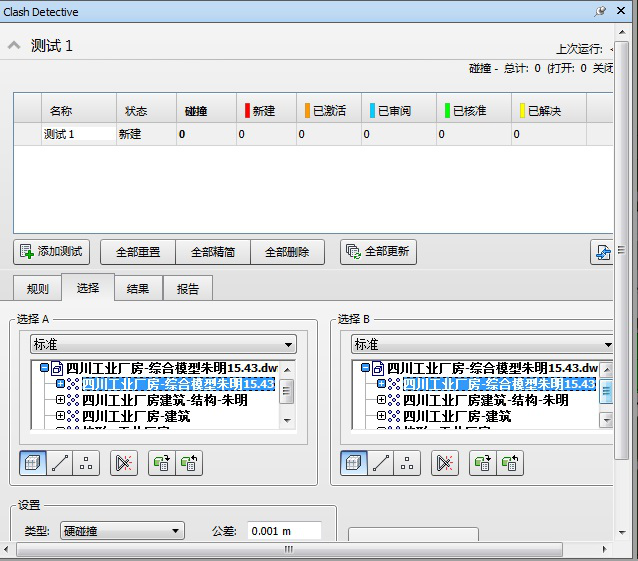This screenshot has width=638, height=561.
Task: Open the 硬碰撞 clash type dropdown
Action: point(122,530)
